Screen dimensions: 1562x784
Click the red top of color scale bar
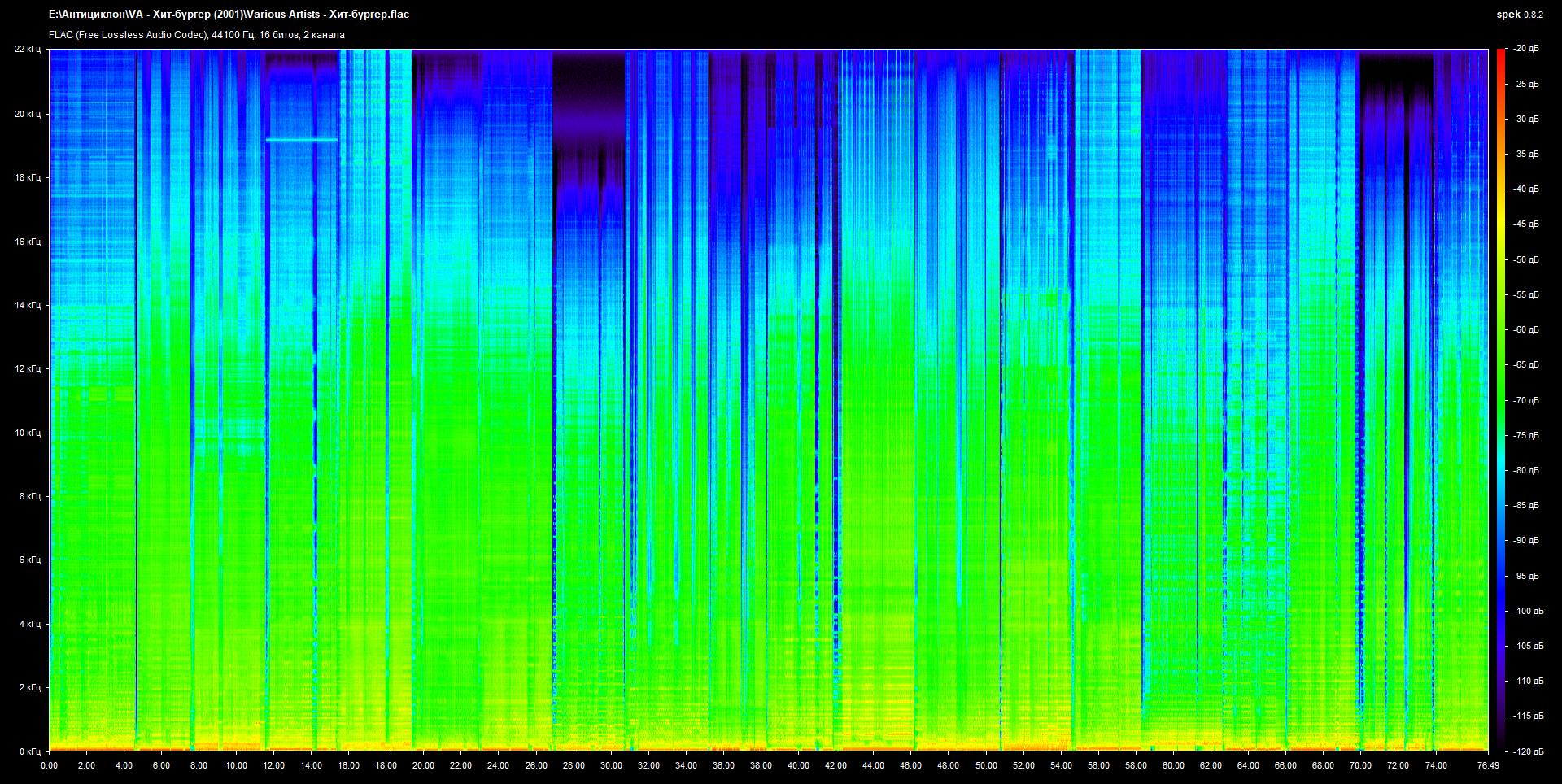click(1500, 54)
